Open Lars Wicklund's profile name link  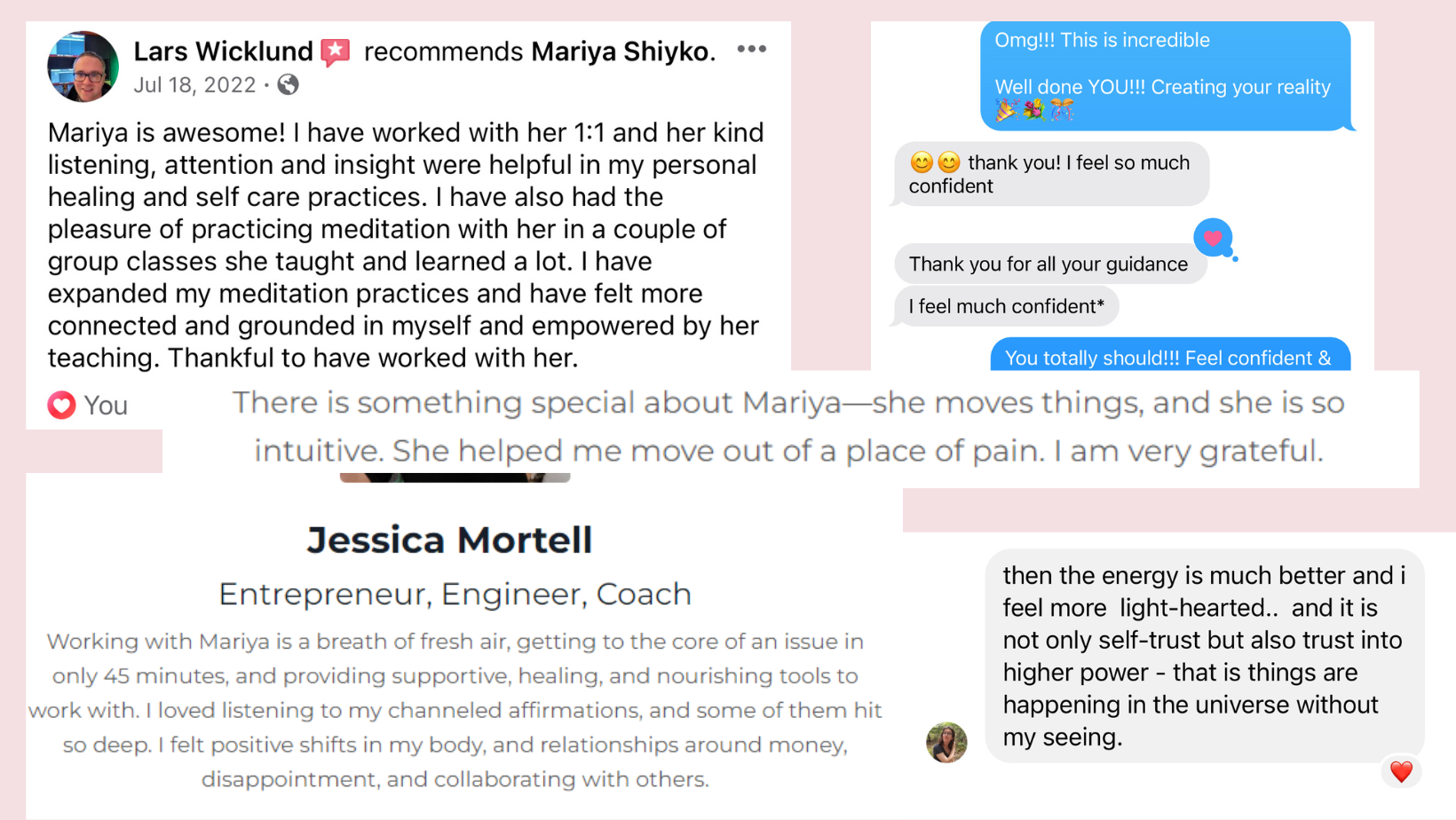[223, 51]
